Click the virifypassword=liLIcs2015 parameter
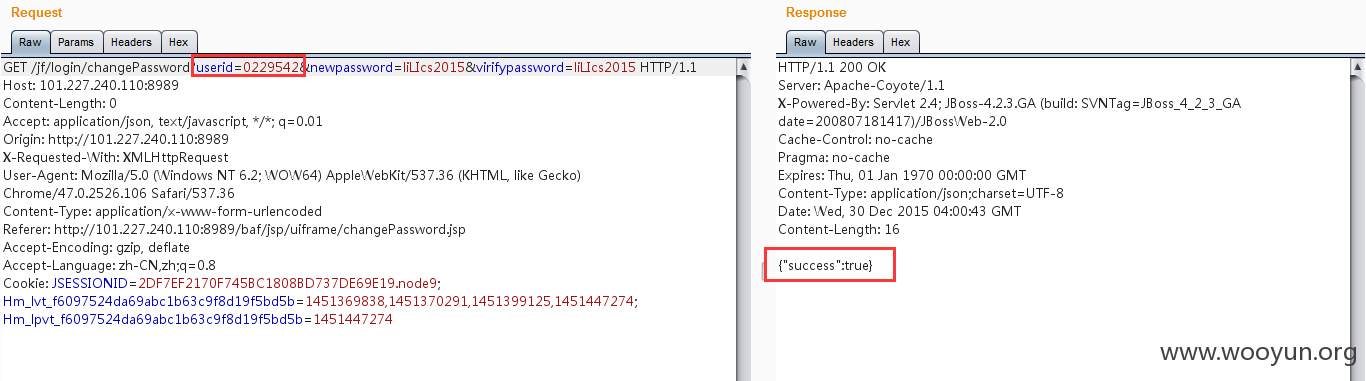This screenshot has height=381, width=1366. pyautogui.click(x=555, y=68)
